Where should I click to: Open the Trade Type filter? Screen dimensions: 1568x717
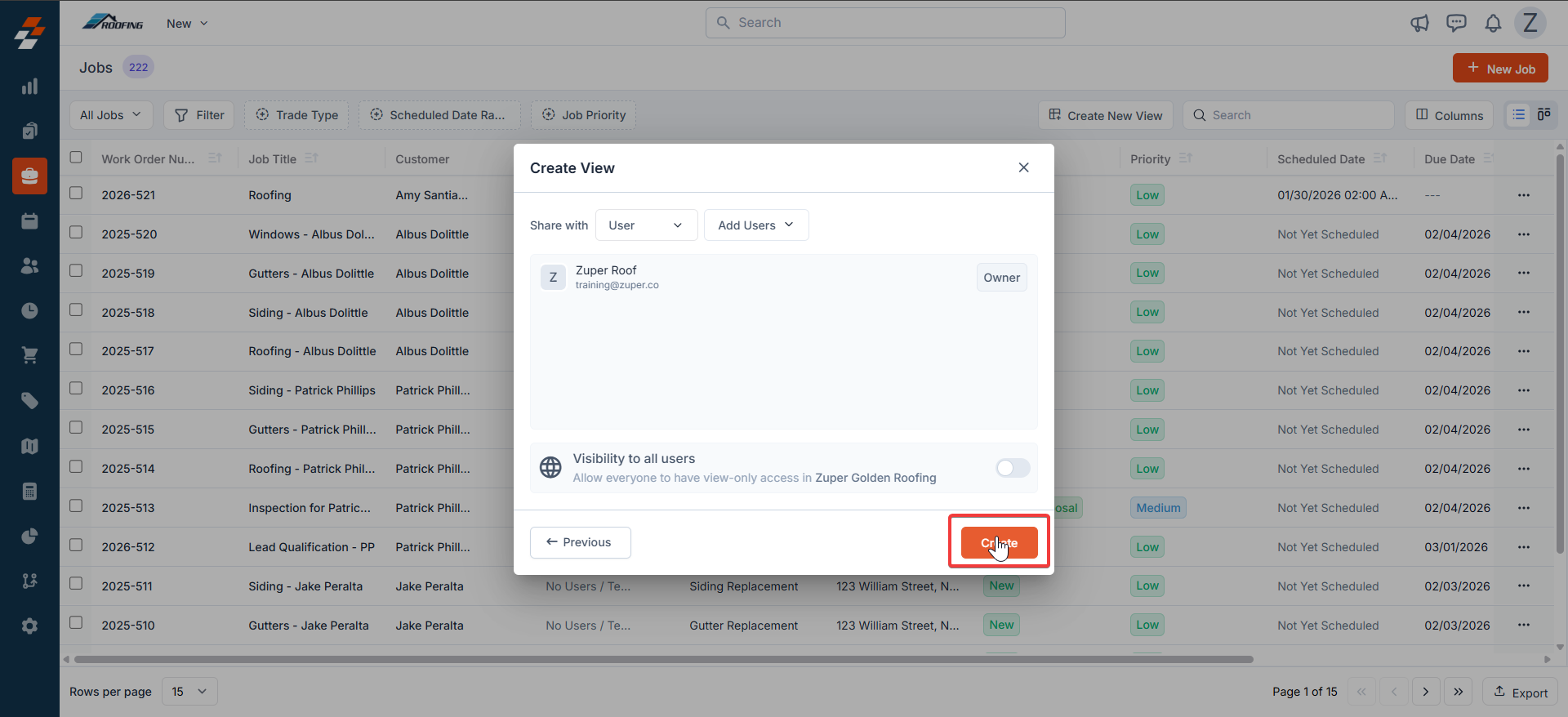(x=296, y=115)
